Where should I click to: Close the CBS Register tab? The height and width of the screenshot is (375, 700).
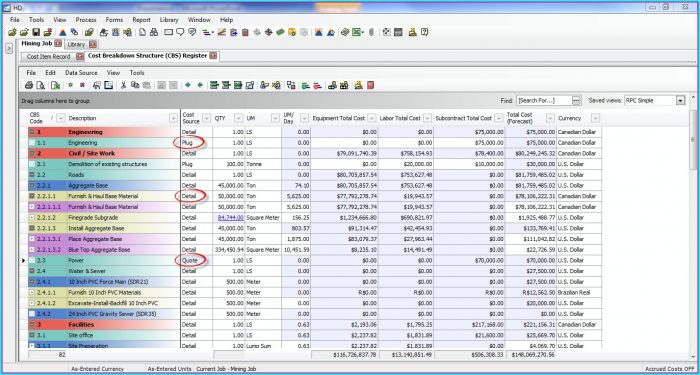[213, 56]
